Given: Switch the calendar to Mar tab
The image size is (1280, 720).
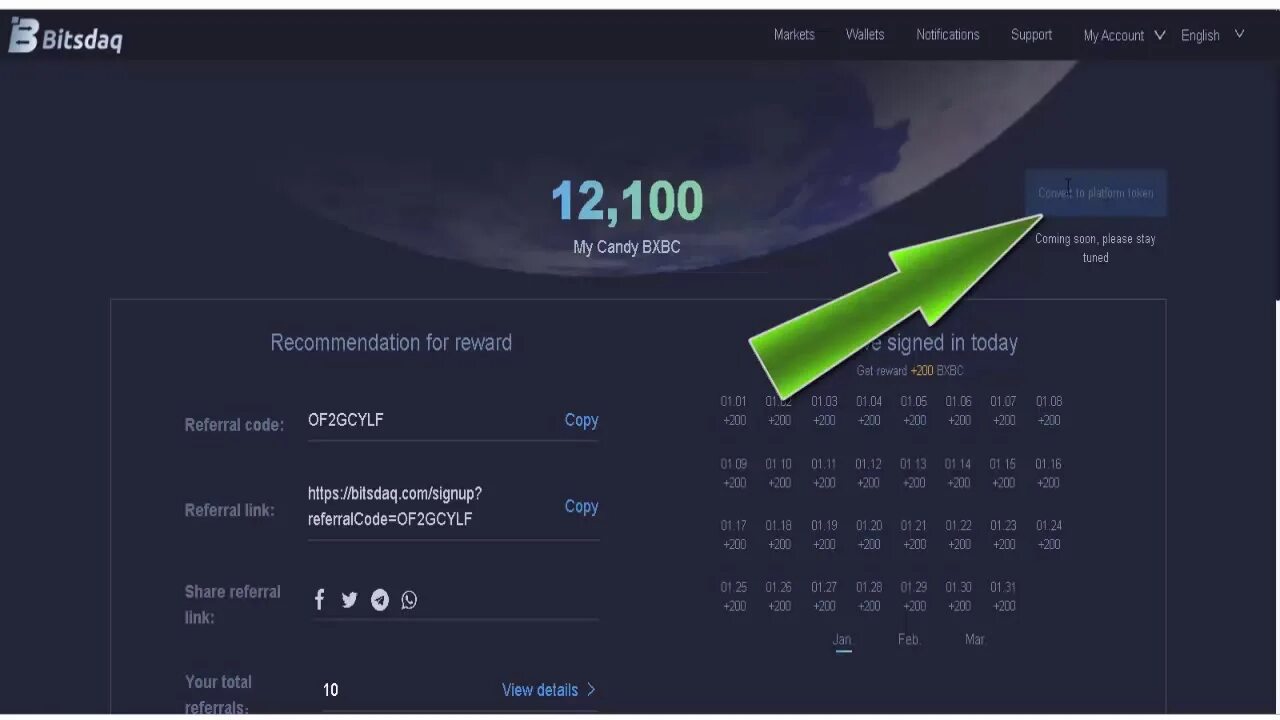Looking at the screenshot, I should point(975,639).
